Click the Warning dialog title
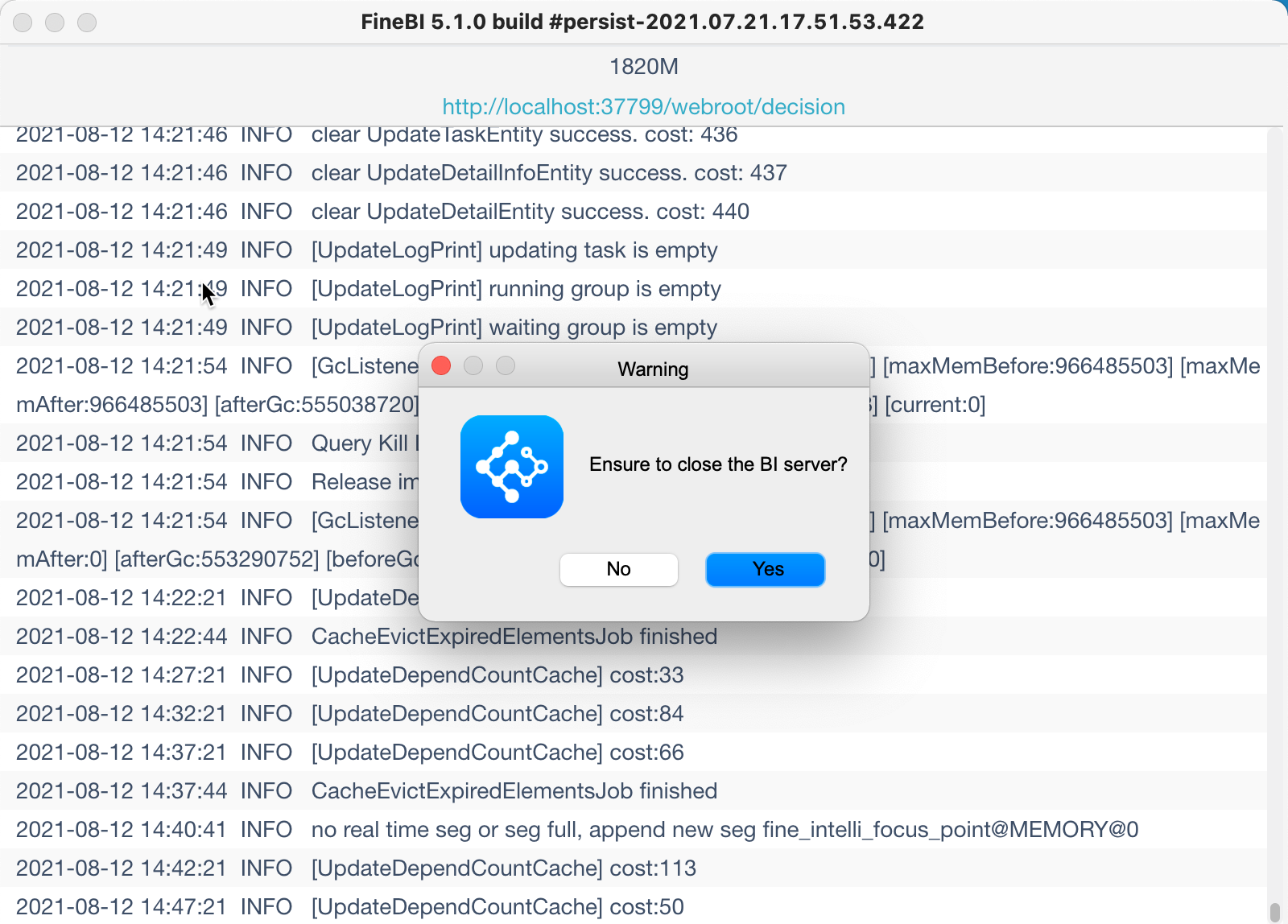1288x924 pixels. 653,369
